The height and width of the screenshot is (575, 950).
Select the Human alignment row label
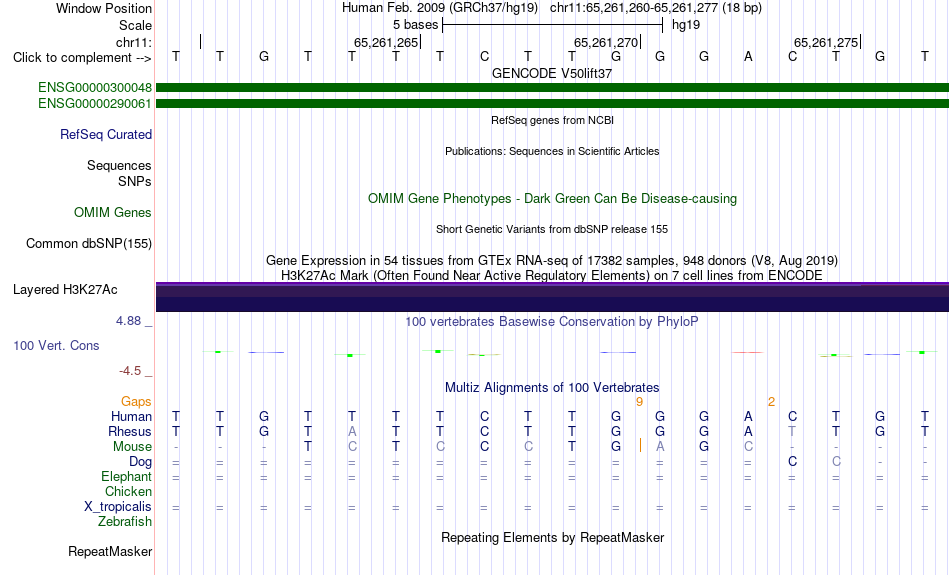click(x=131, y=417)
